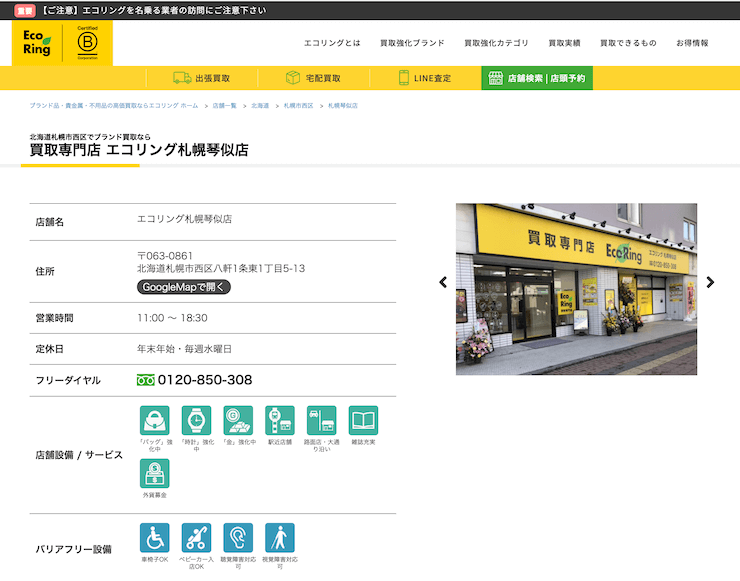Click subheading 北海道札幌市西区でブランド買取なら
The height and width of the screenshot is (581, 740).
(x=90, y=137)
